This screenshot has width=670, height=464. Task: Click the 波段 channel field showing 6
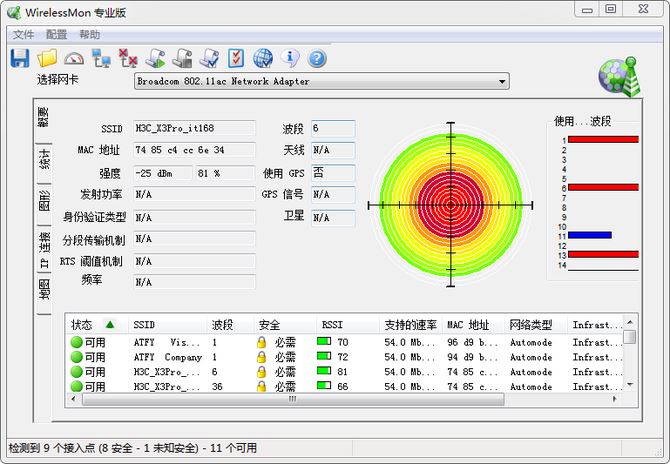point(333,128)
